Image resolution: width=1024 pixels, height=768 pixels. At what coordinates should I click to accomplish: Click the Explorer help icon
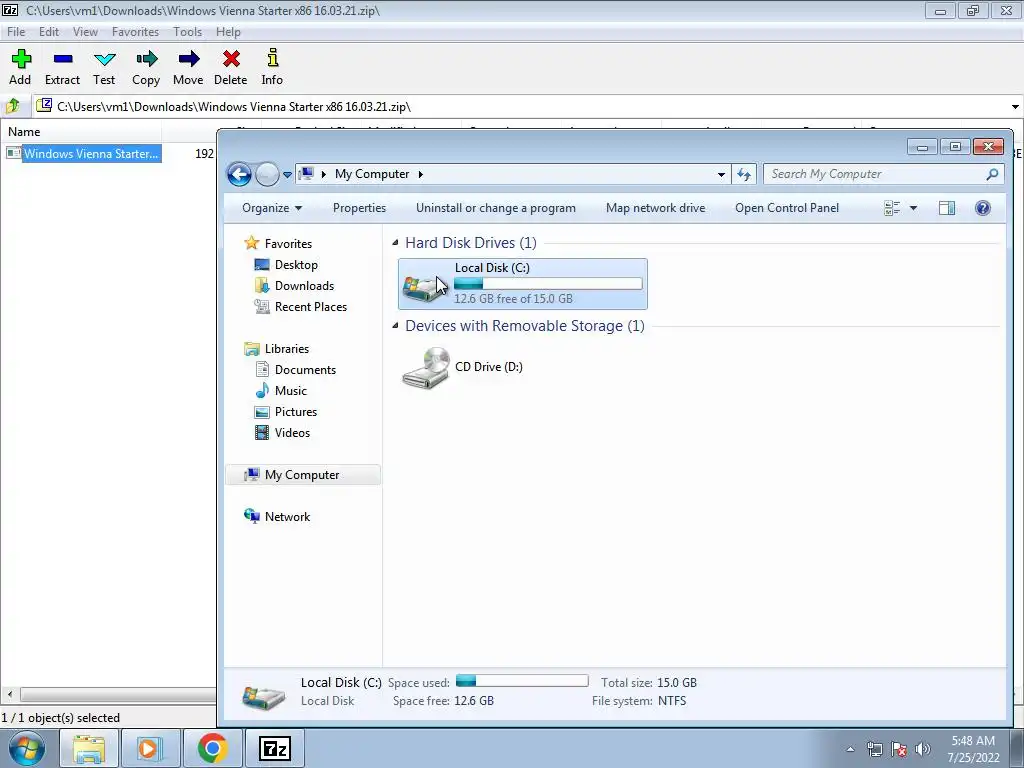[982, 208]
